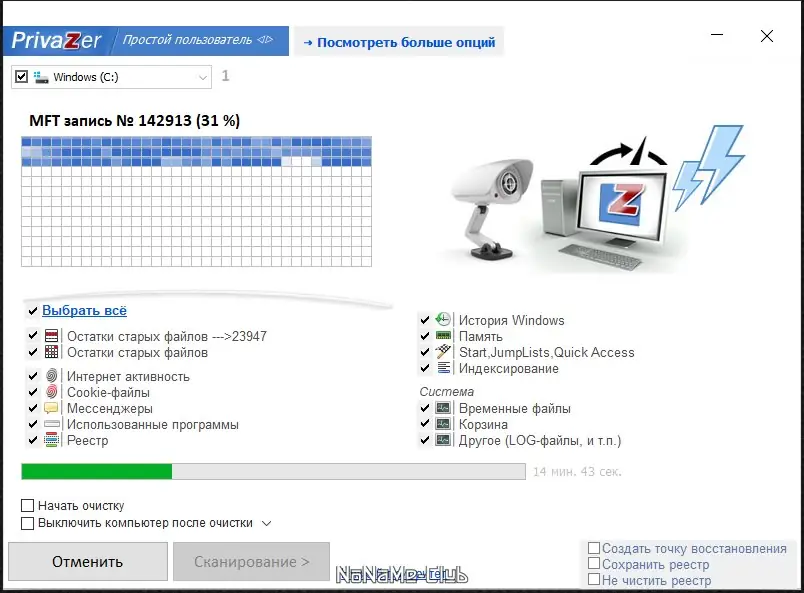Viewport: 804px width, 593px height.
Task: Uncheck Корзина checkmark
Action: coord(425,424)
